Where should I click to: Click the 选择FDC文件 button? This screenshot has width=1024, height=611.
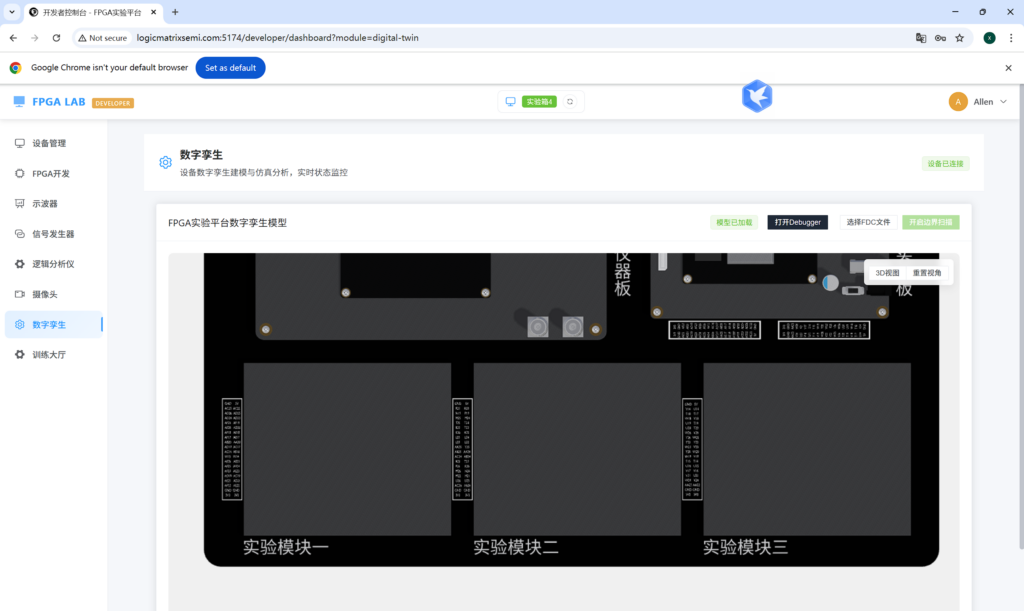click(867, 222)
